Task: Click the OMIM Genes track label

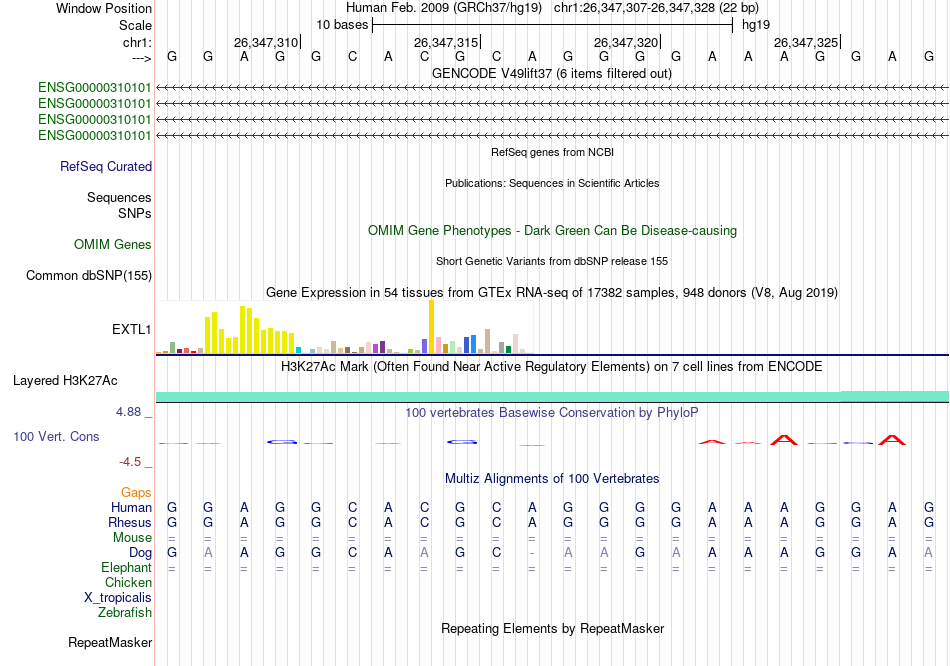Action: click(x=113, y=245)
